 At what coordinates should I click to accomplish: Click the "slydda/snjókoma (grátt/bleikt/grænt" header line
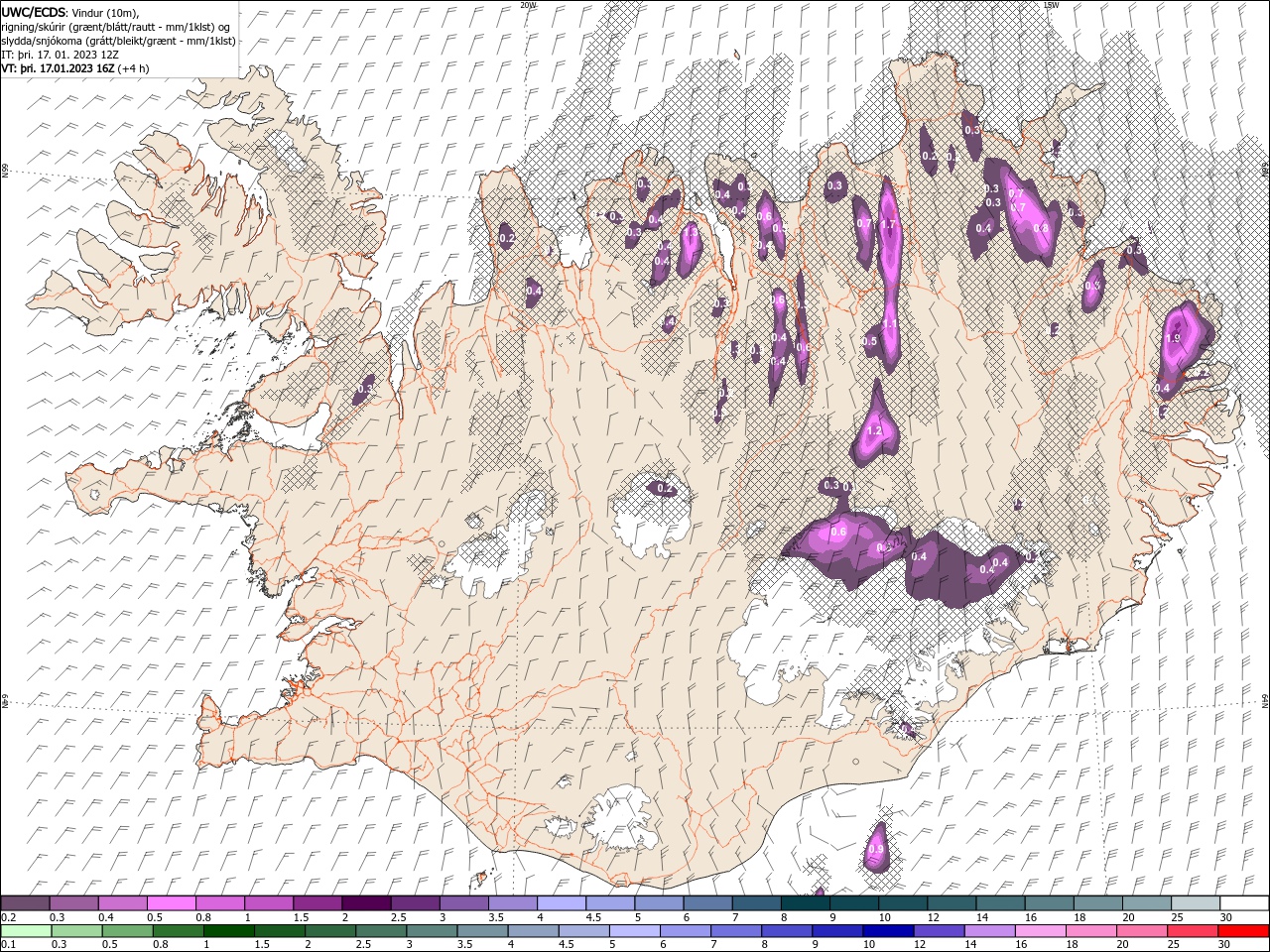119,41
